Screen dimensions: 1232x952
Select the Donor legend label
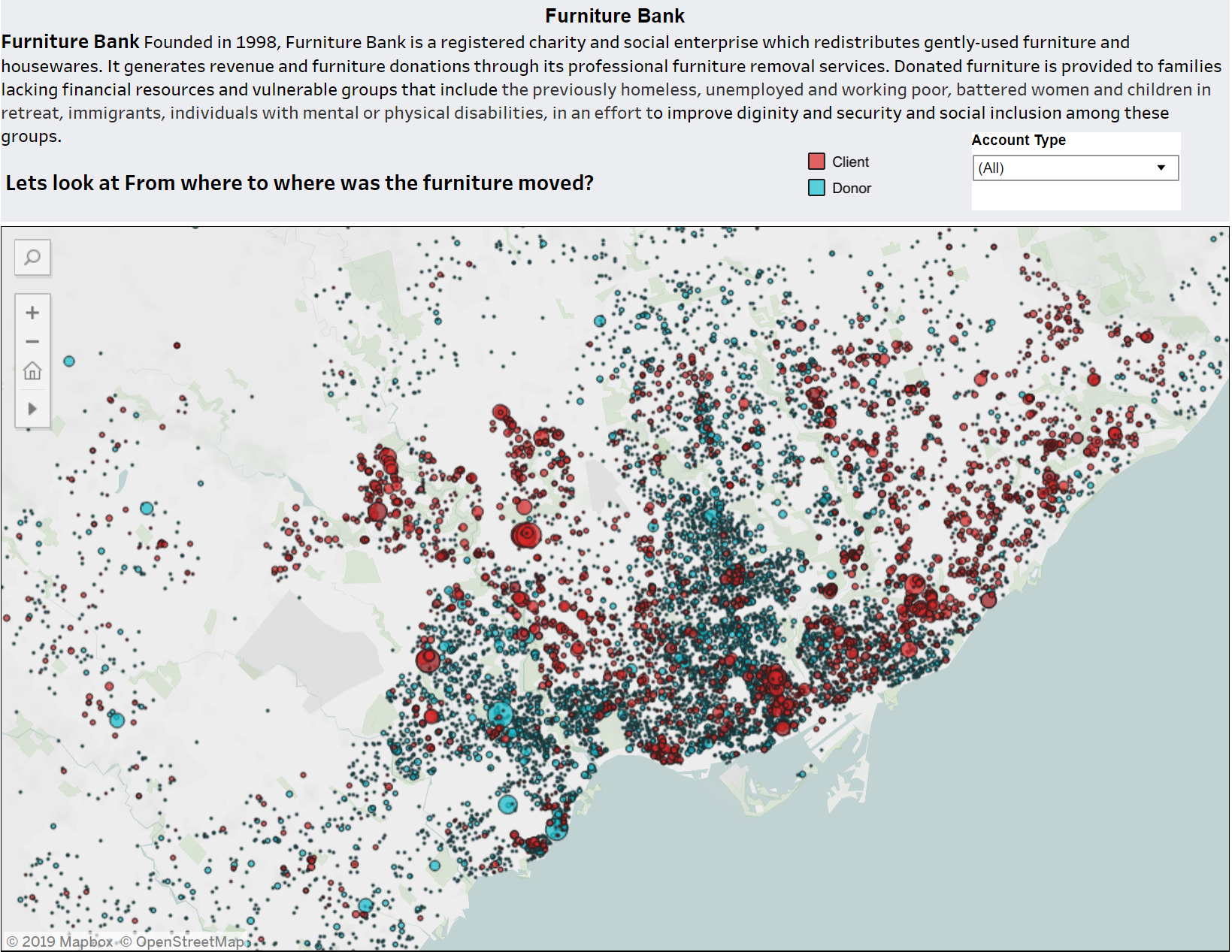(852, 188)
